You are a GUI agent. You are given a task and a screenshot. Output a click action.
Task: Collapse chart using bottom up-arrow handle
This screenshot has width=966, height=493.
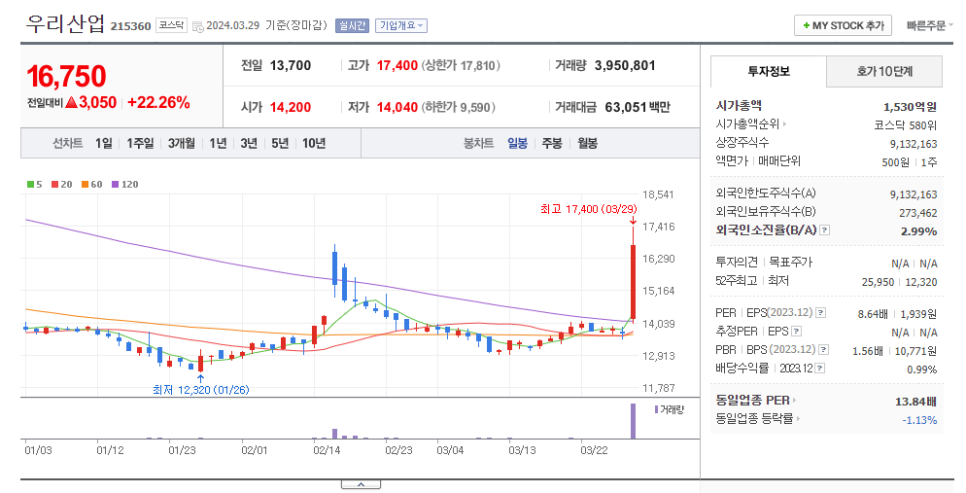[x=360, y=484]
